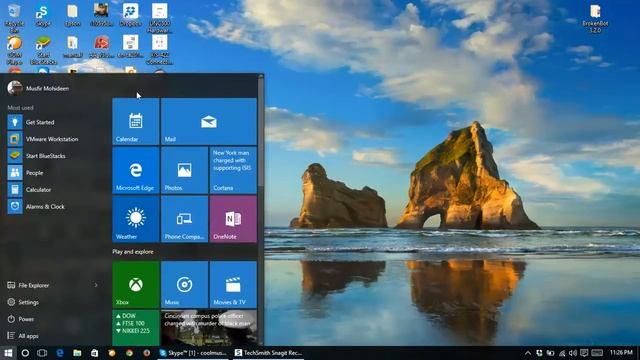The width and height of the screenshot is (640, 360).
Task: Open the Action Center notifications icon
Action: [584, 353]
